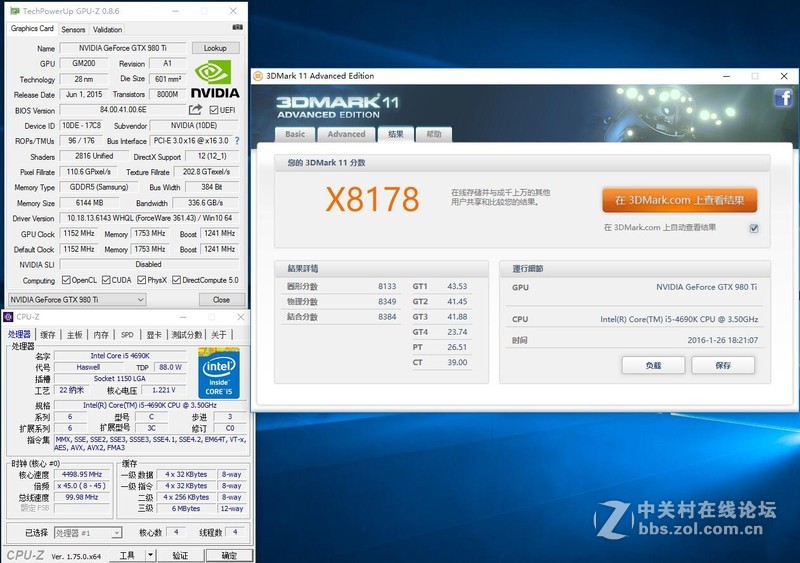Select the 显卡 tab in CPU-Z
The height and width of the screenshot is (563, 800).
coord(154,335)
